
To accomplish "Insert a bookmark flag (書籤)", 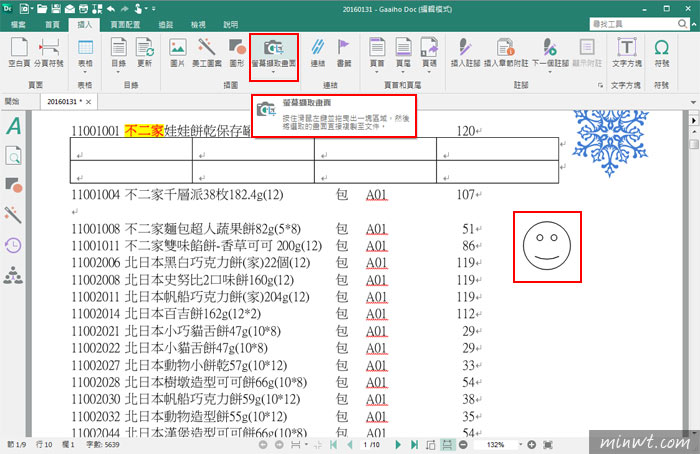I will tap(344, 53).
